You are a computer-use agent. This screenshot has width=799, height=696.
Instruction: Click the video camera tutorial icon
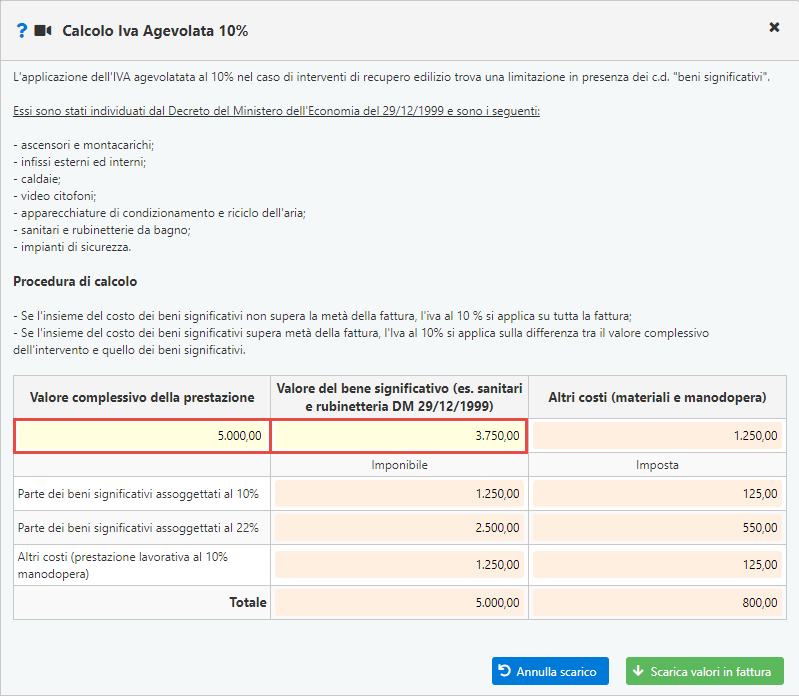coord(43,31)
